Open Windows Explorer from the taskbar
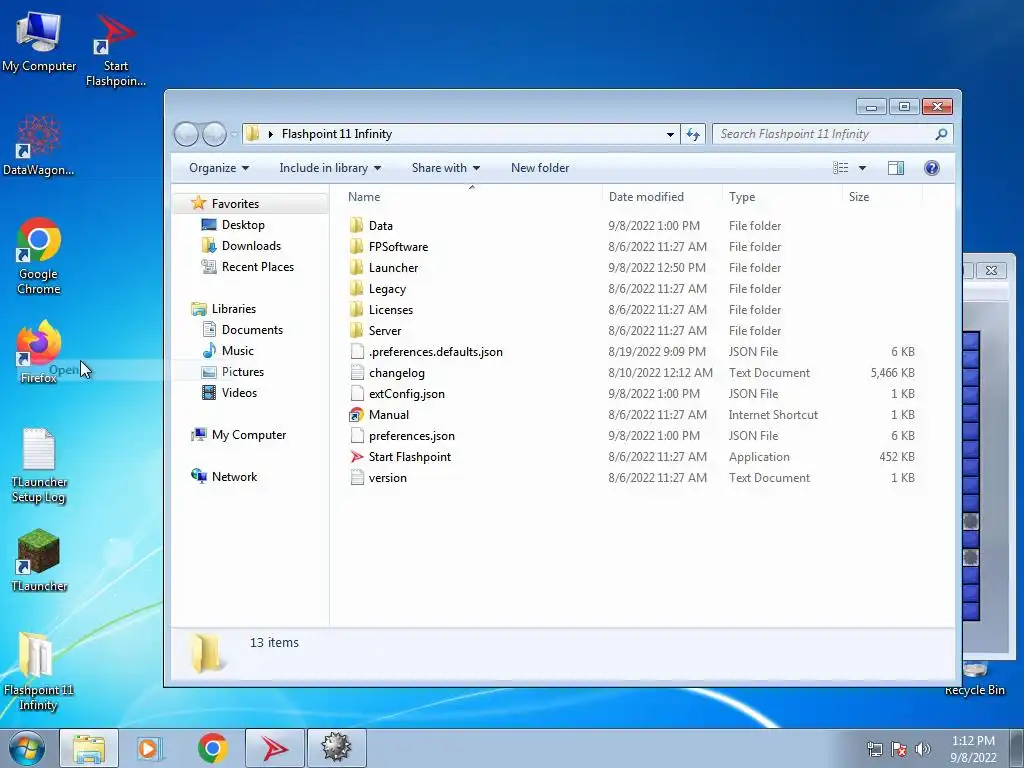Screen dimensions: 1024x768 pyautogui.click(x=89, y=748)
